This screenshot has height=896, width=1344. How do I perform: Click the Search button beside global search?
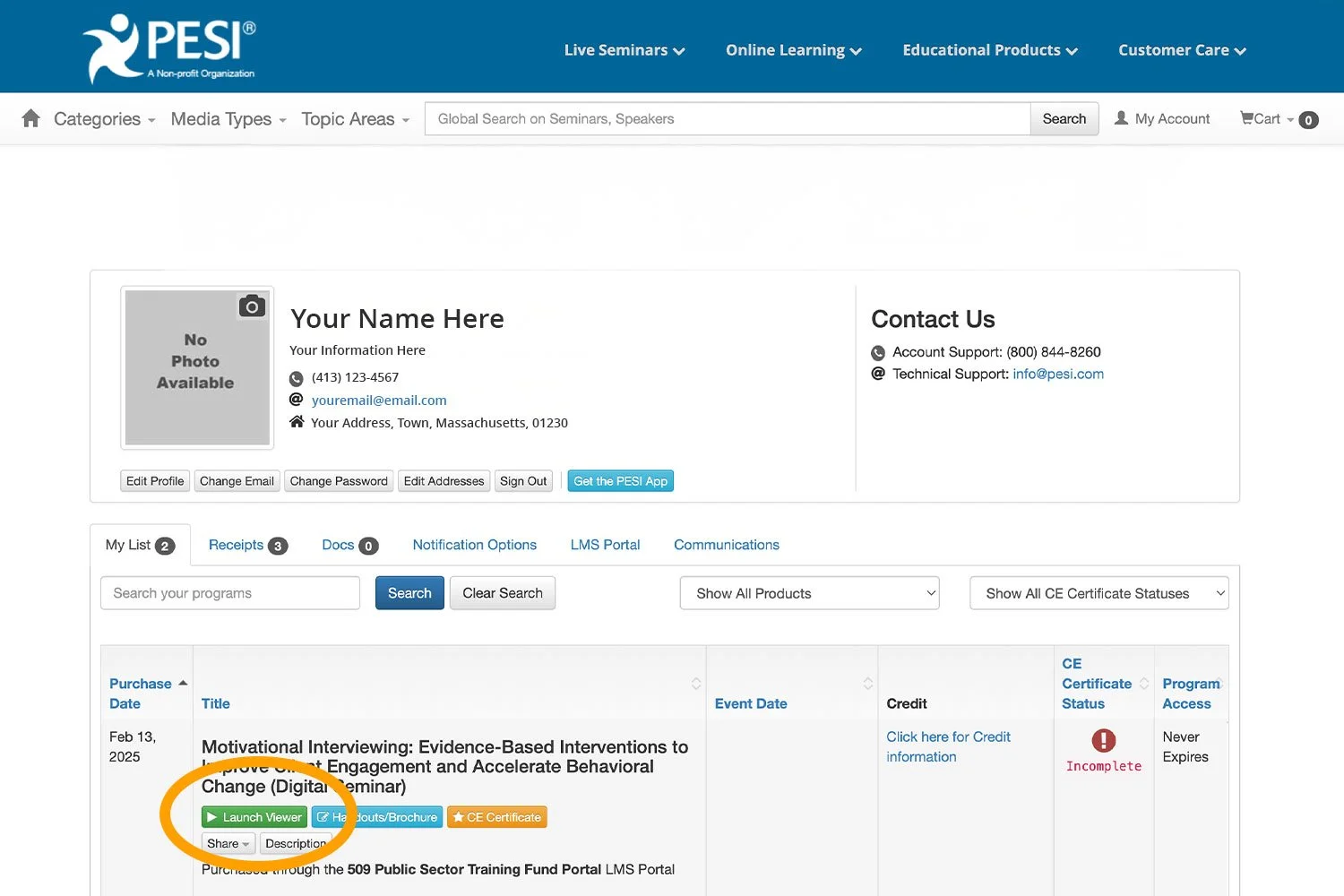coord(1064,118)
